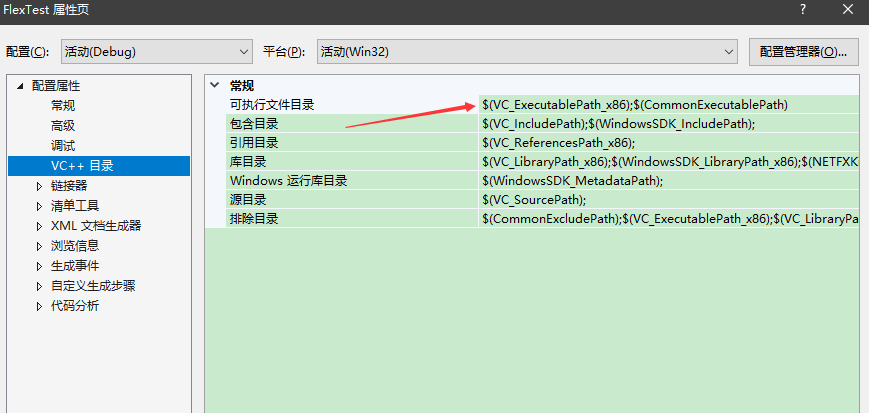Screen dimensions: 869x413
Task: Expand the XML 文档生成器 node
Action: (40, 226)
